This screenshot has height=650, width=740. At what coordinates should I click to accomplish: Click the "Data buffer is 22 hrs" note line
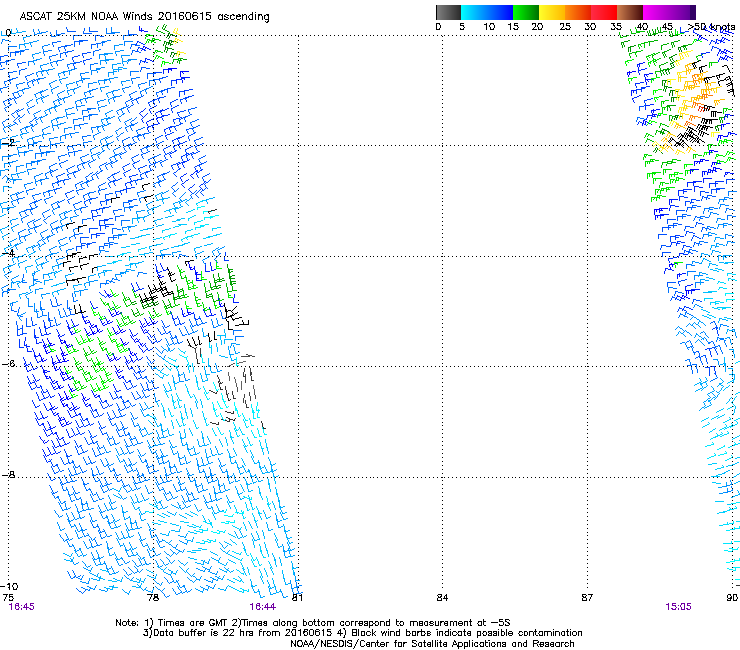[x=362, y=633]
